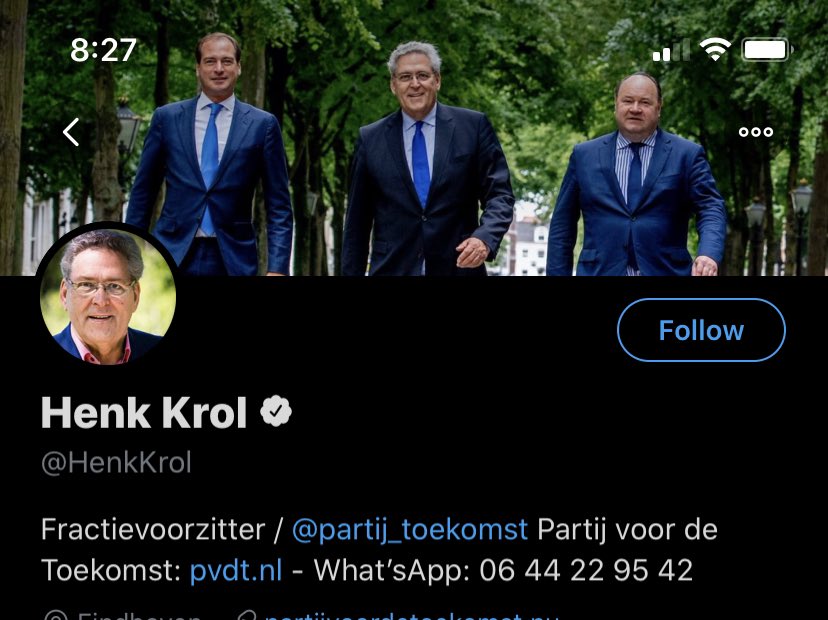The image size is (828, 620).
Task: Tap the Wi-Fi icon in status bar
Action: pos(716,50)
